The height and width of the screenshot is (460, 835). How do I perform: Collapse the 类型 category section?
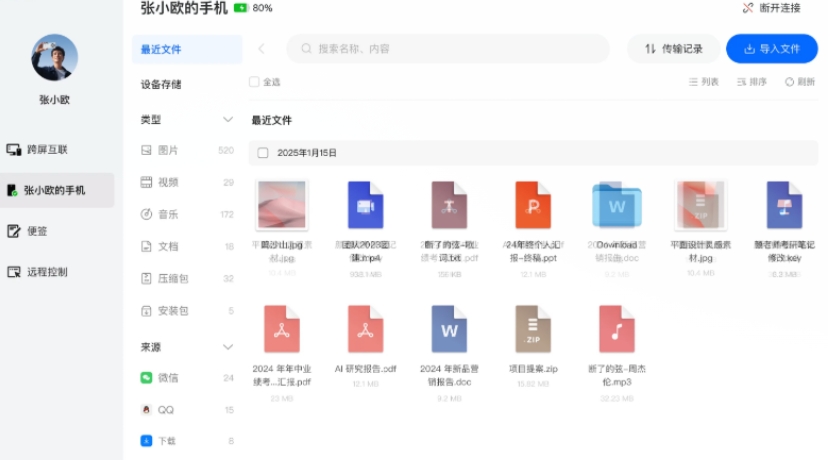click(x=227, y=119)
